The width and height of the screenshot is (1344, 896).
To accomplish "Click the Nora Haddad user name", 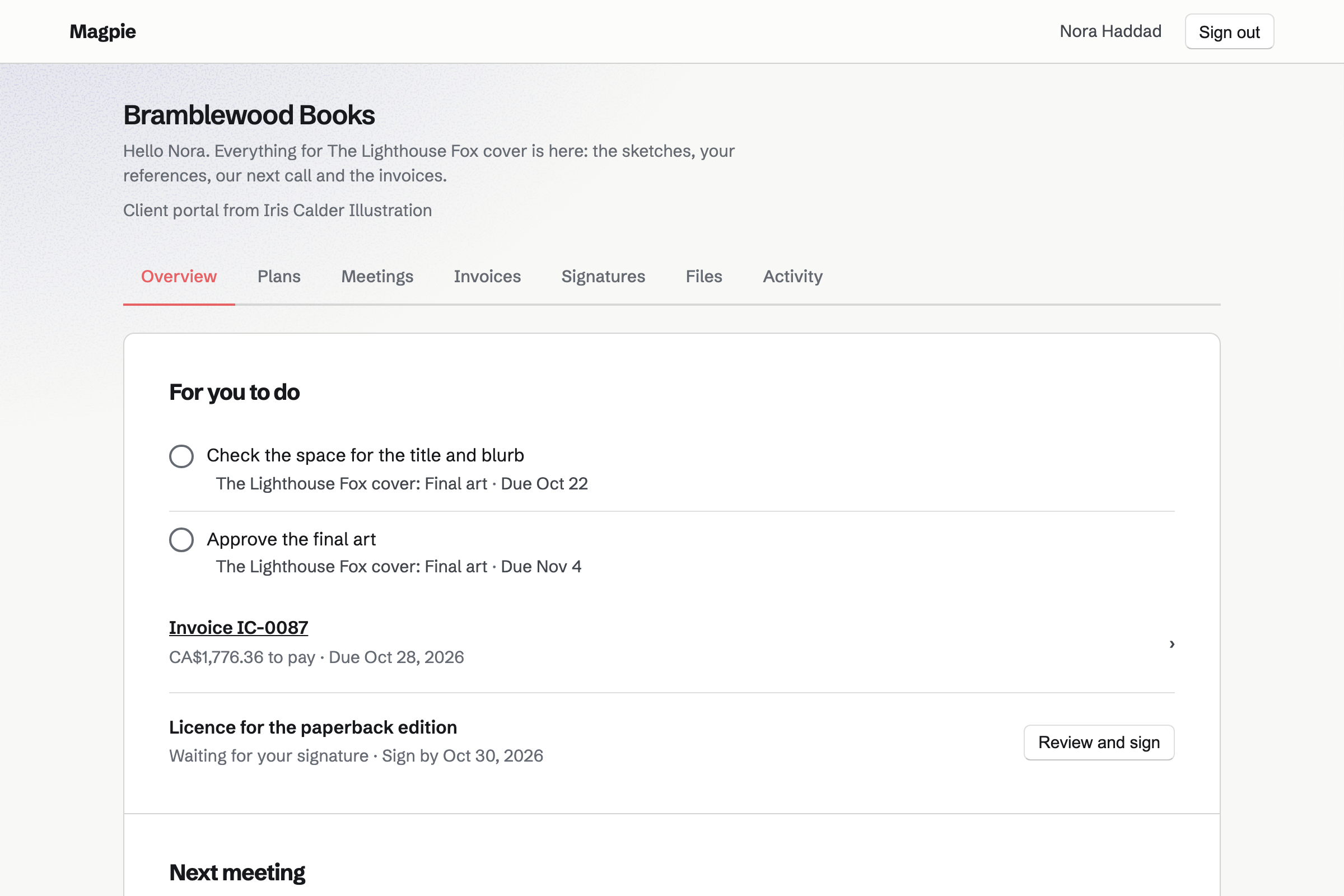I will click(x=1110, y=31).
